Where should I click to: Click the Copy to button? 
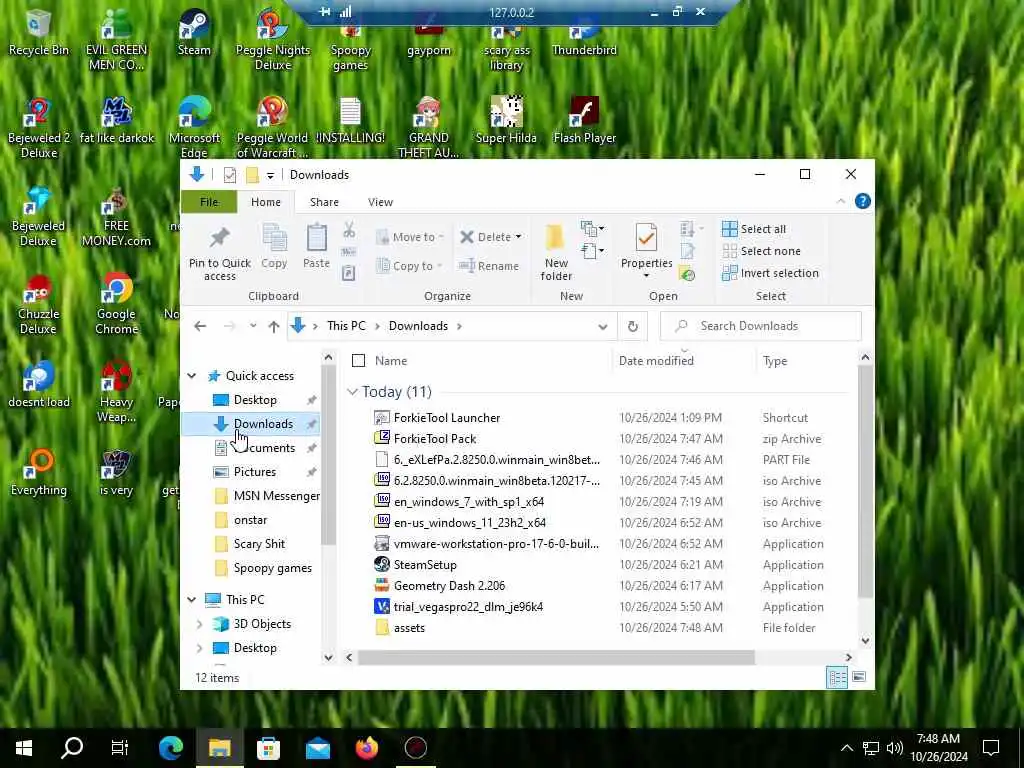coord(408,266)
